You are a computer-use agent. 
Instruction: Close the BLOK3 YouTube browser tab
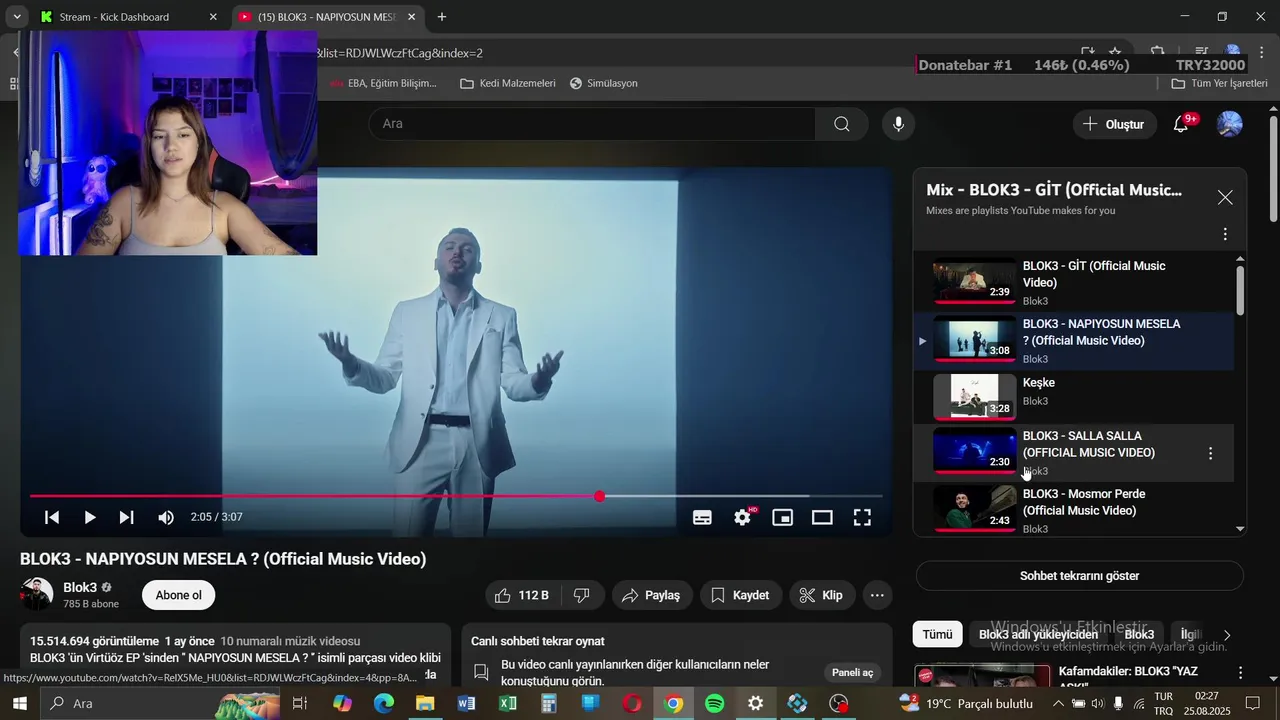tap(411, 17)
